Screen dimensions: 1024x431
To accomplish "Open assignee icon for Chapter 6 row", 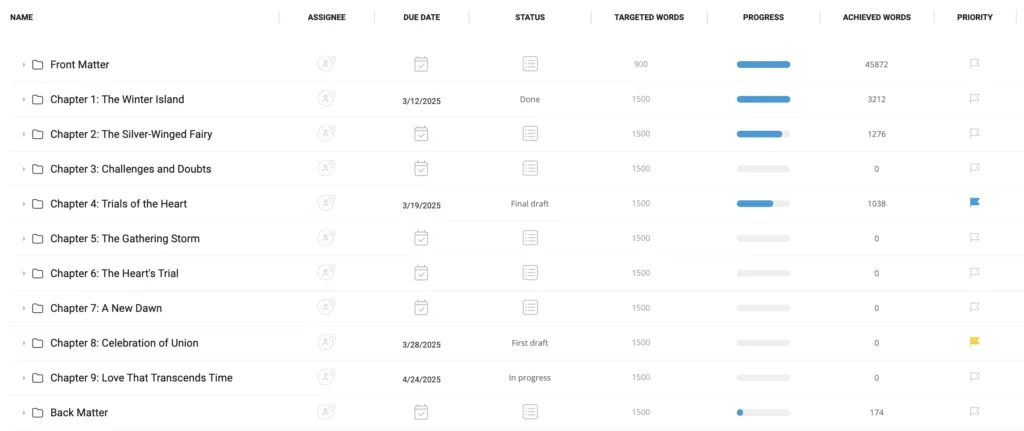I will tap(327, 273).
